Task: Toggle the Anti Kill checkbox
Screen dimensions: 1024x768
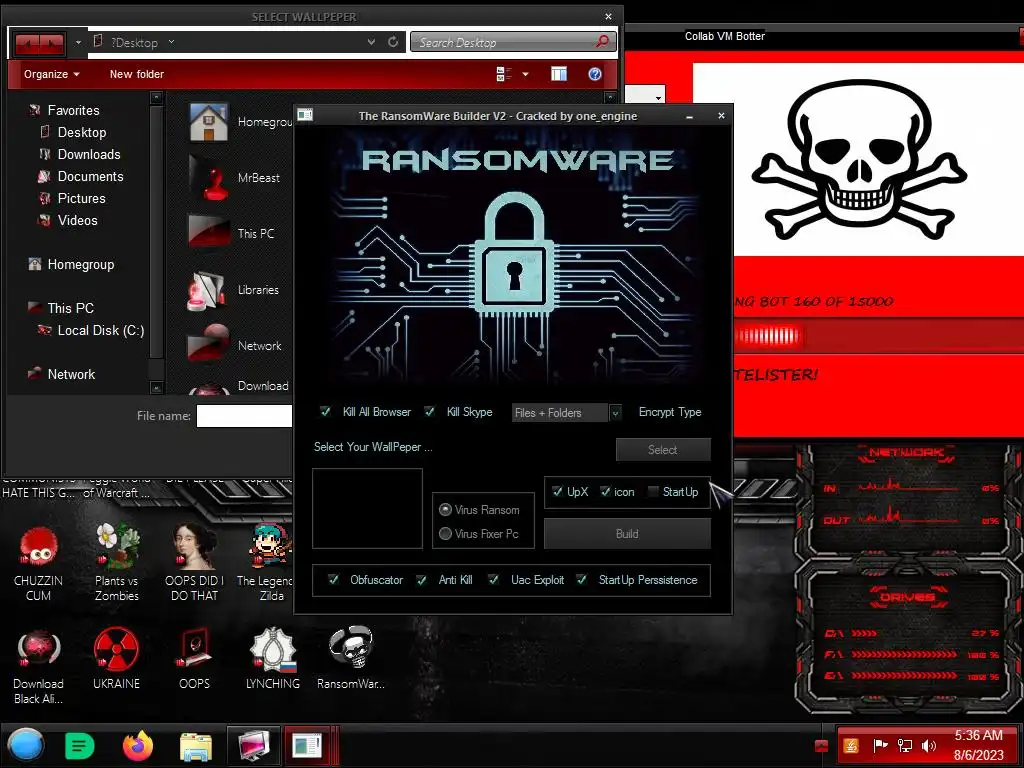Action: [x=422, y=580]
